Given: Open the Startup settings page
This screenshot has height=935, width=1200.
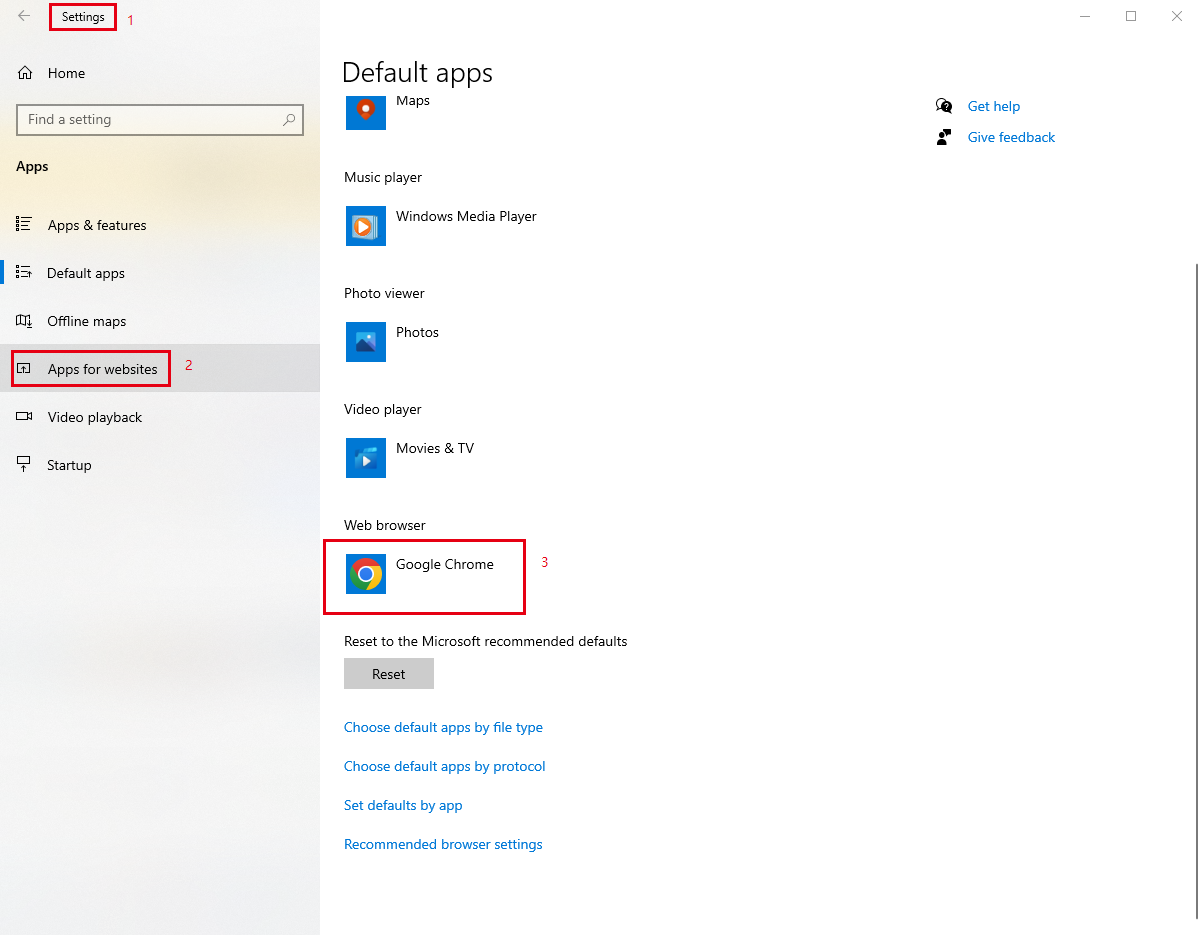Looking at the screenshot, I should point(69,465).
